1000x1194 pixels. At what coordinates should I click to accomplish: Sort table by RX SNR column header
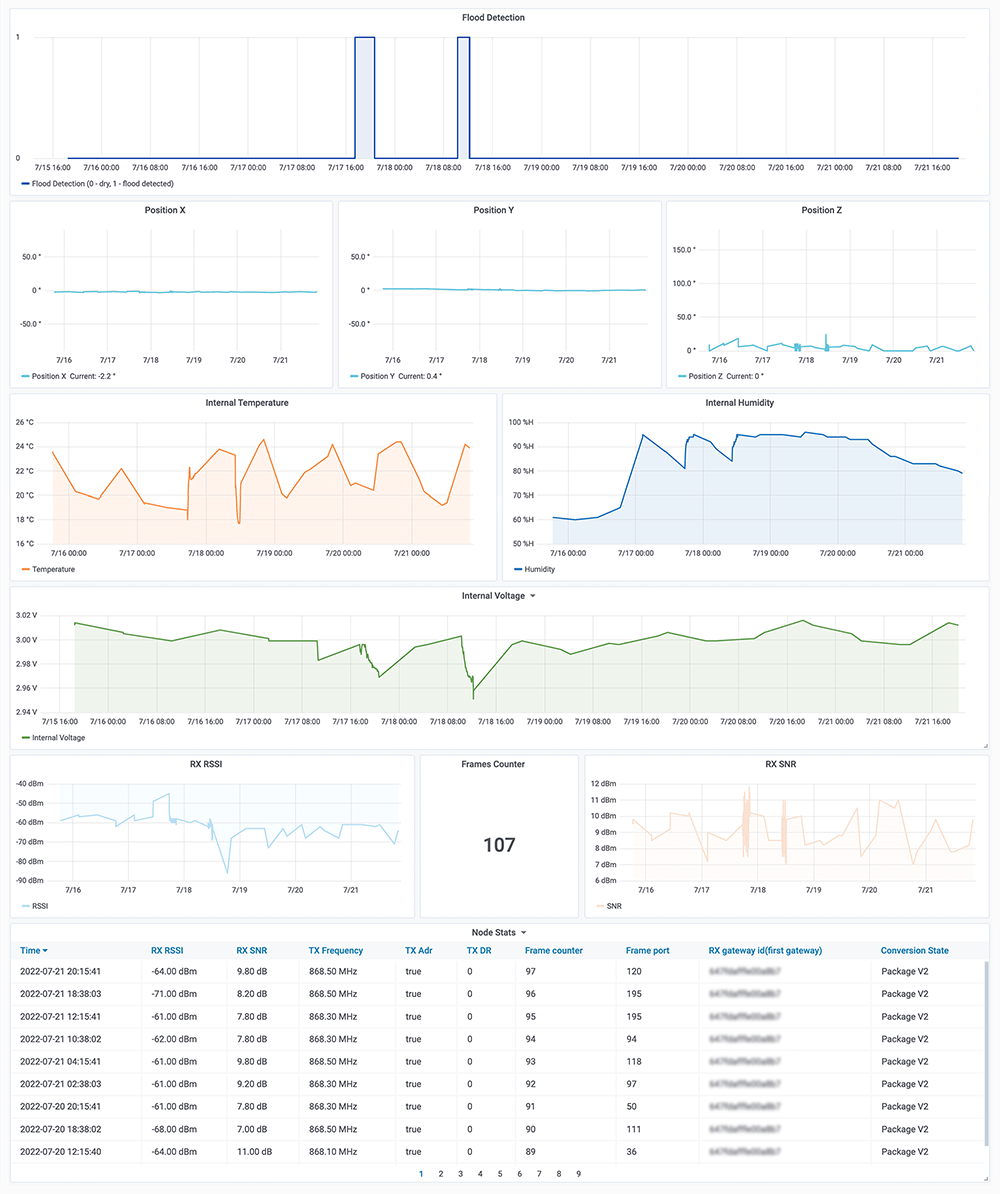click(x=251, y=951)
